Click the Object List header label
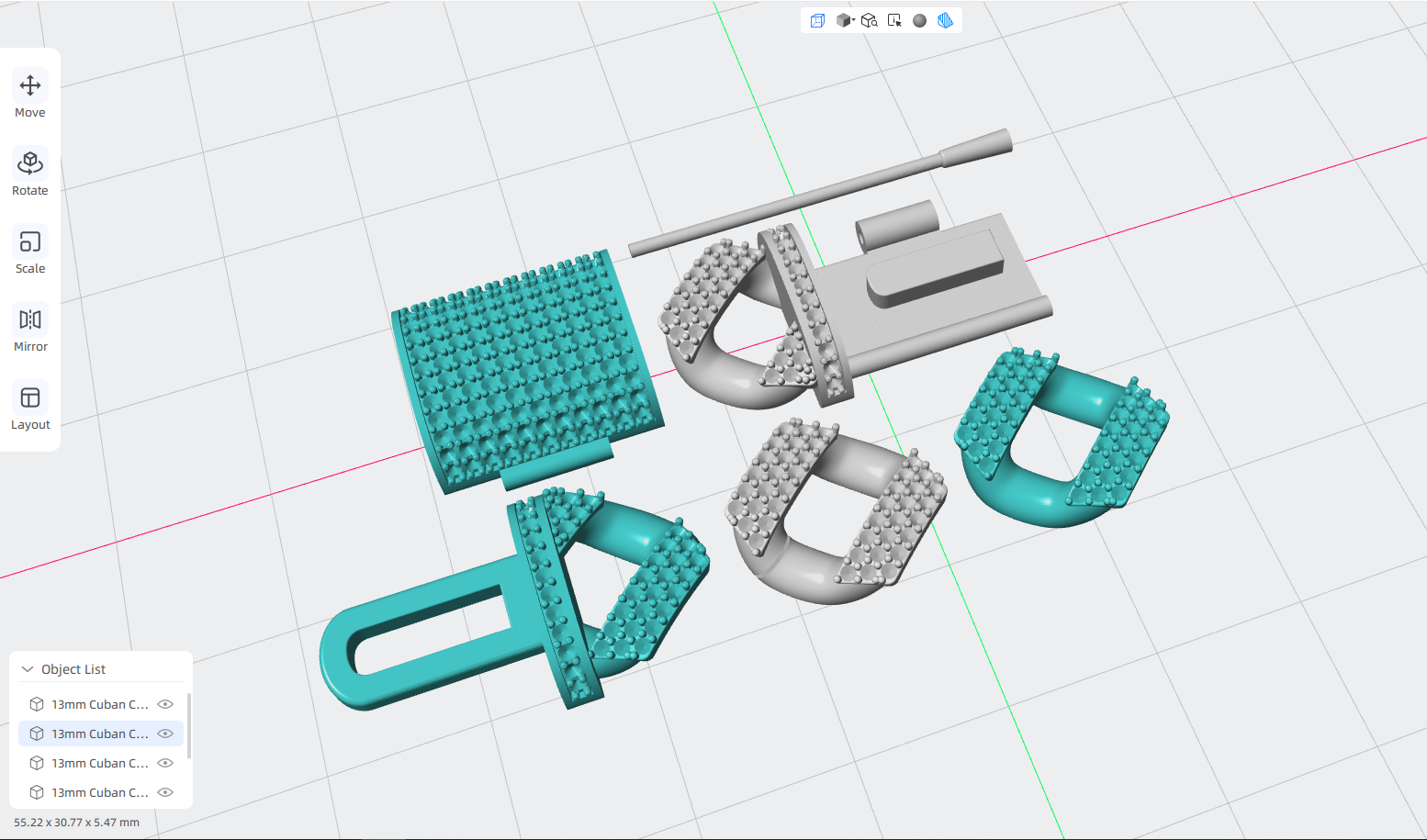The width and height of the screenshot is (1427, 840). (73, 669)
